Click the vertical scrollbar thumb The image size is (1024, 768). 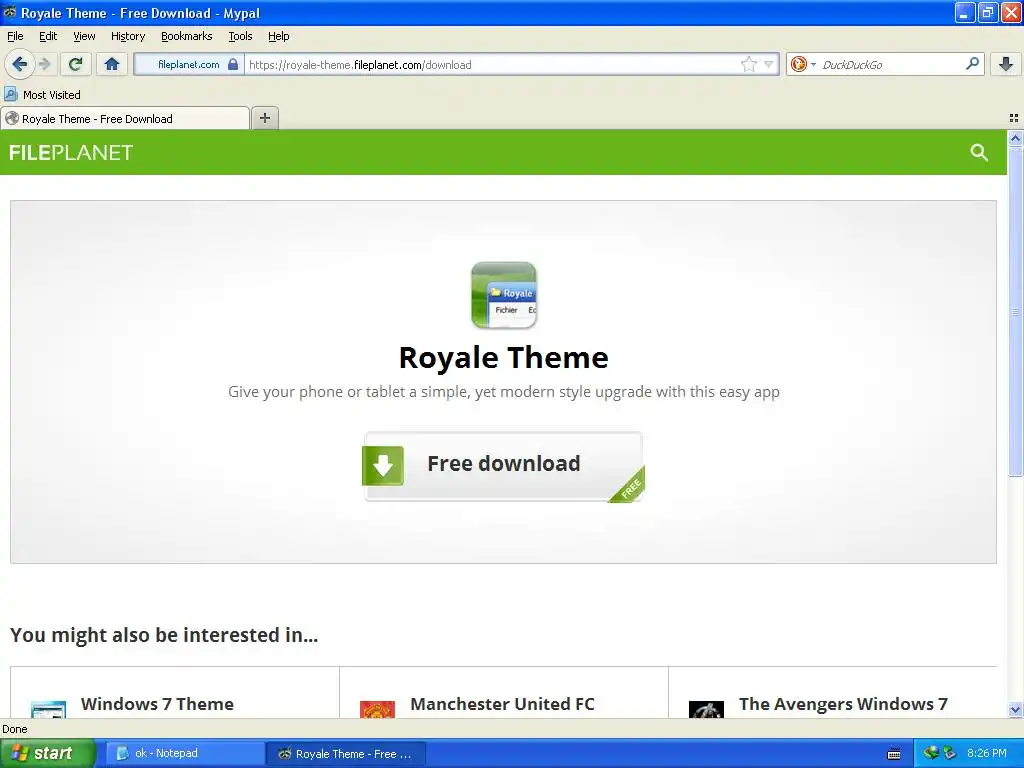point(1015,312)
